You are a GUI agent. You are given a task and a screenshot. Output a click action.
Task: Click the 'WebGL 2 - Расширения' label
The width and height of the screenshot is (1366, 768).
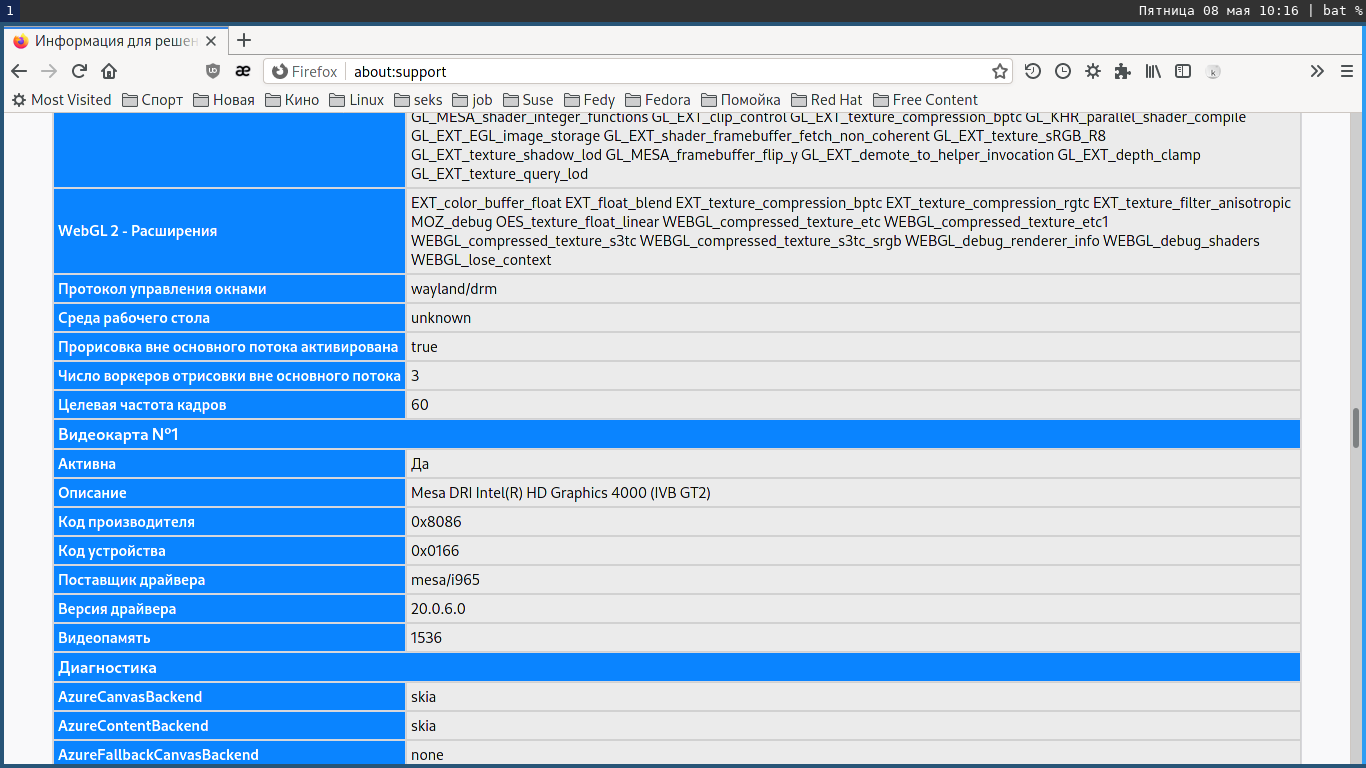(x=138, y=231)
